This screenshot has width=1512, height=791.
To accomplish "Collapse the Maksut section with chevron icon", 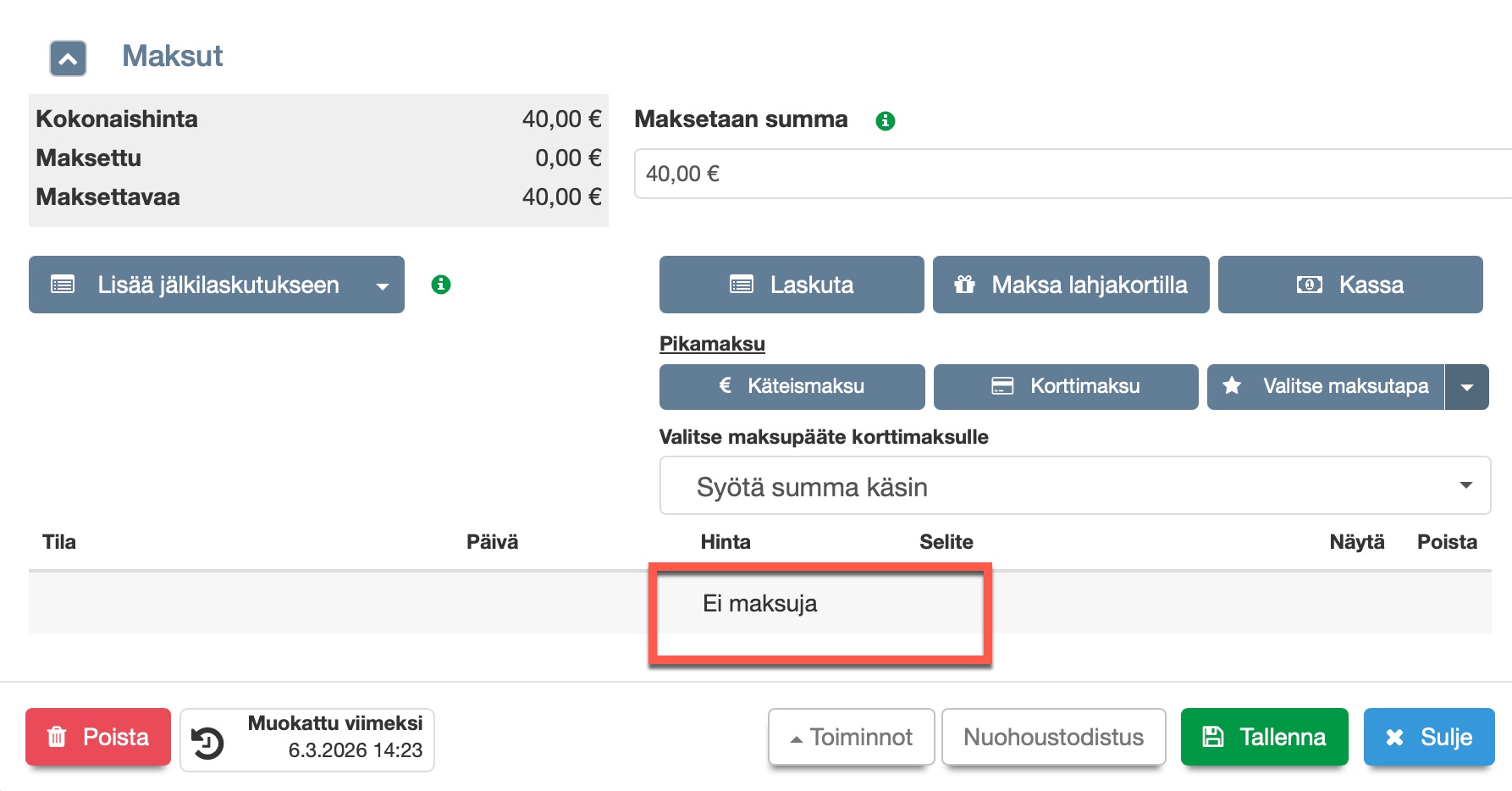I will click(68, 58).
